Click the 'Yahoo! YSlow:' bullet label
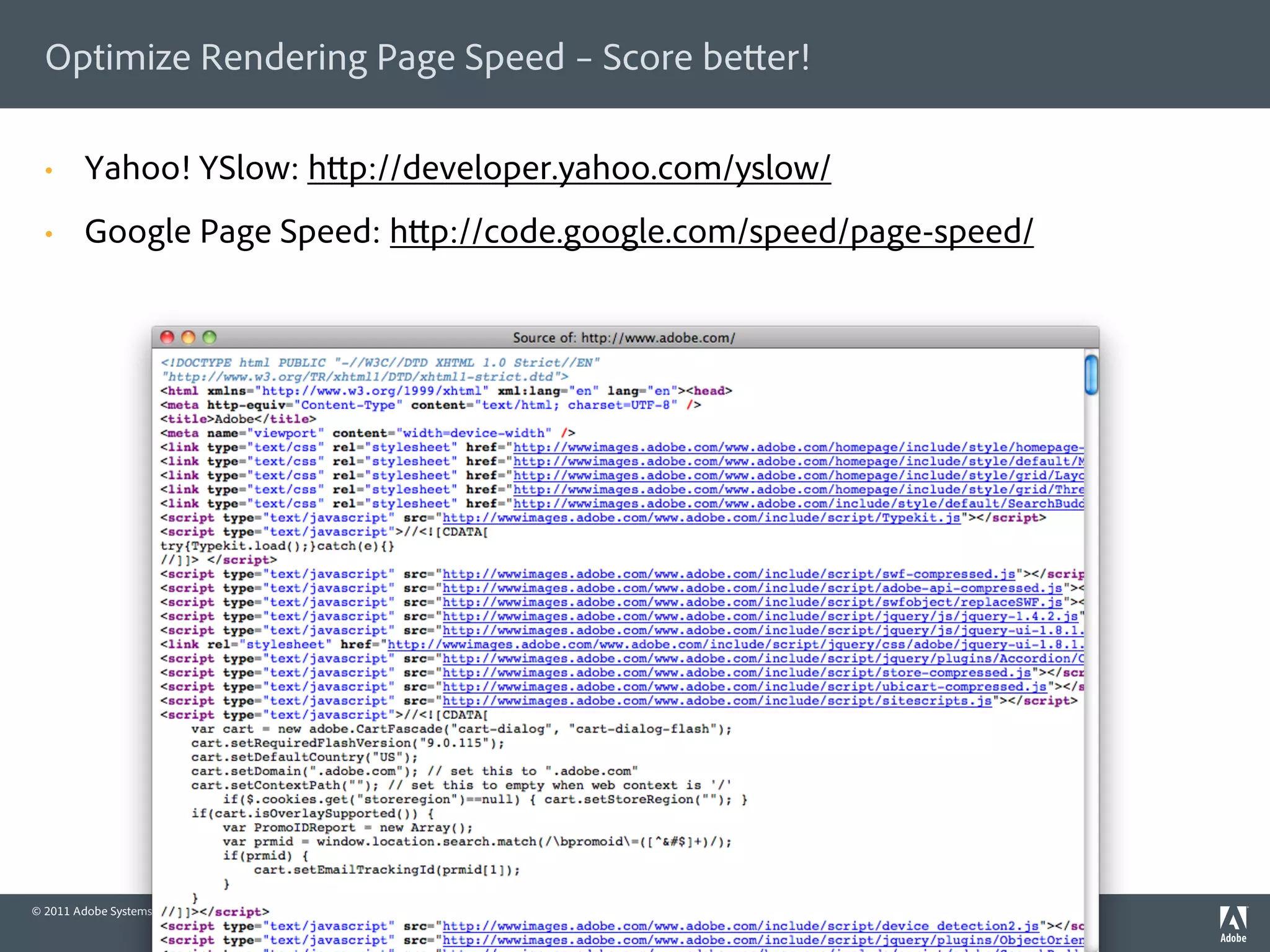This screenshot has width=1270, height=952. pyautogui.click(x=192, y=168)
